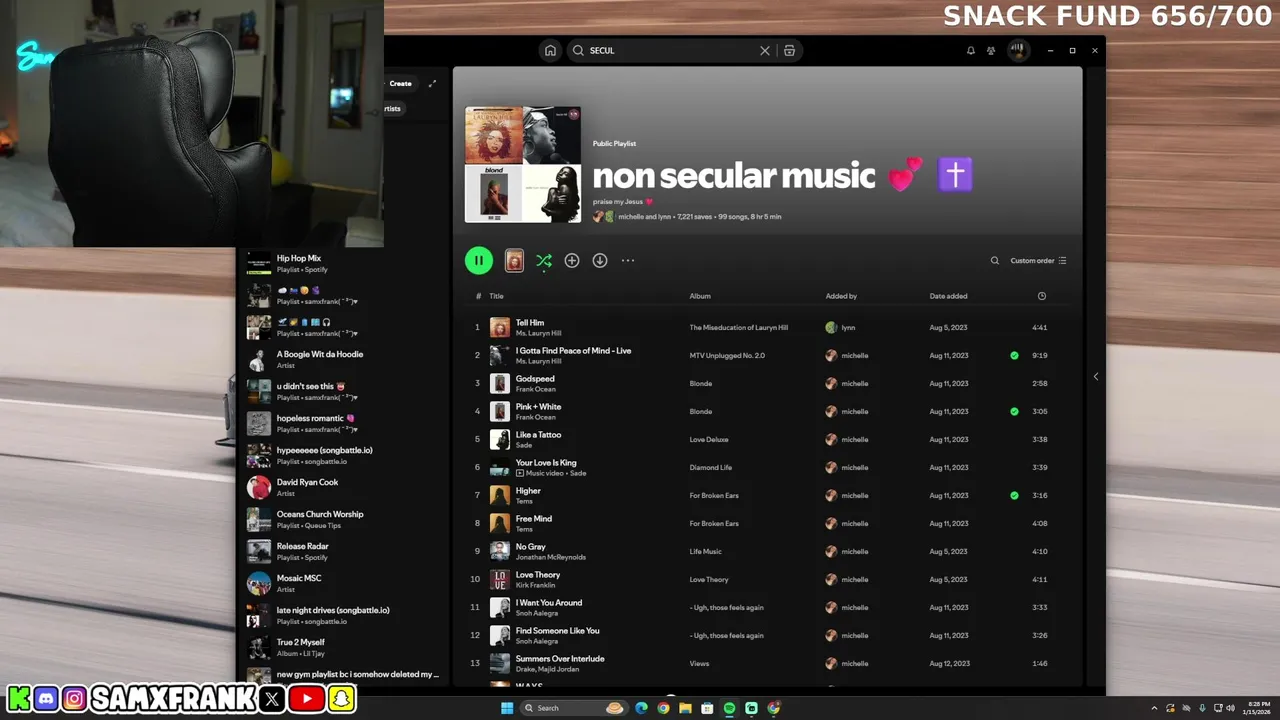This screenshot has height=720, width=1280.
Task: Toggle saved checkmark for Pink + White
Action: click(x=1014, y=411)
